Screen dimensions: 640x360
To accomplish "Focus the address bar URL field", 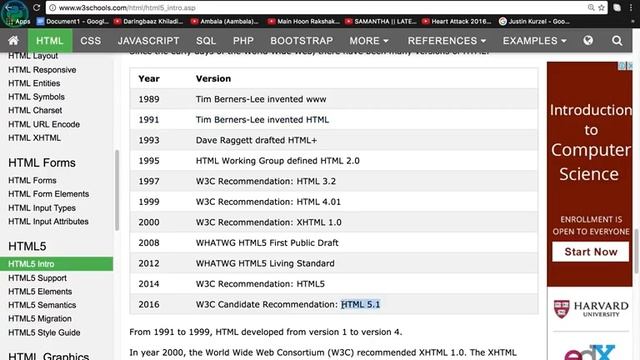I will point(318,8).
